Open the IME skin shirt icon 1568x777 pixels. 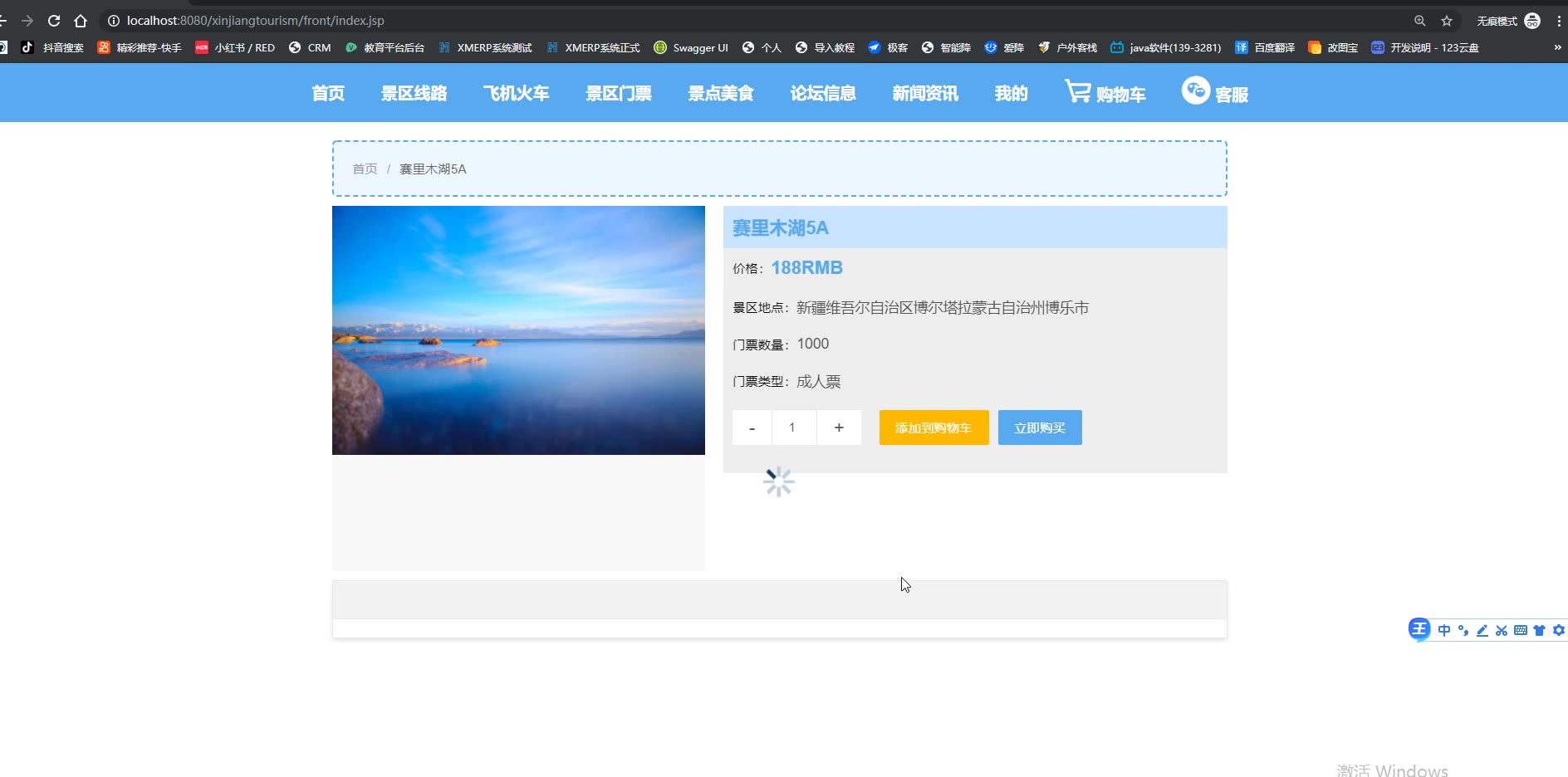coord(1540,631)
